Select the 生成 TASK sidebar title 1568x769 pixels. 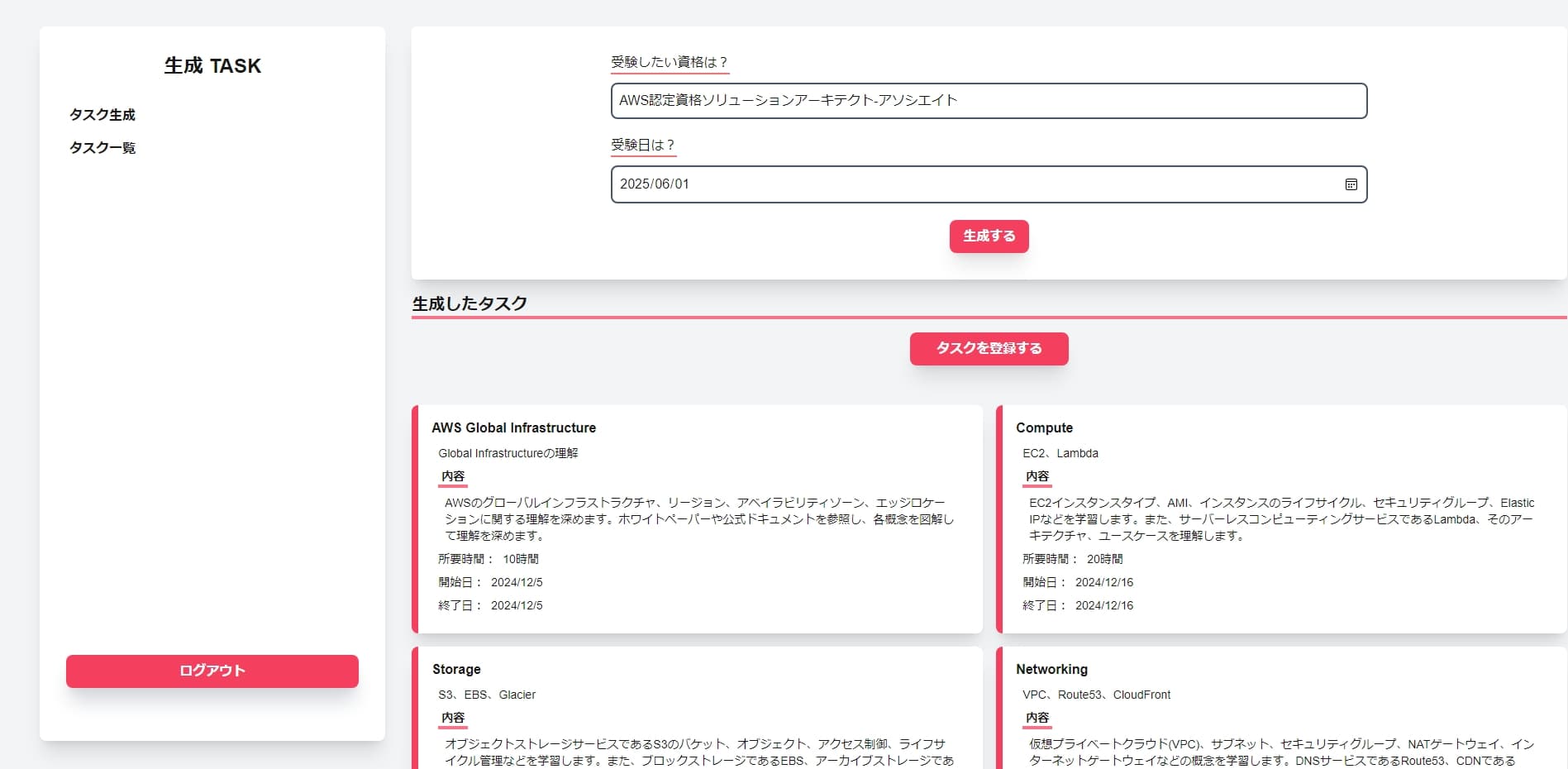(212, 66)
